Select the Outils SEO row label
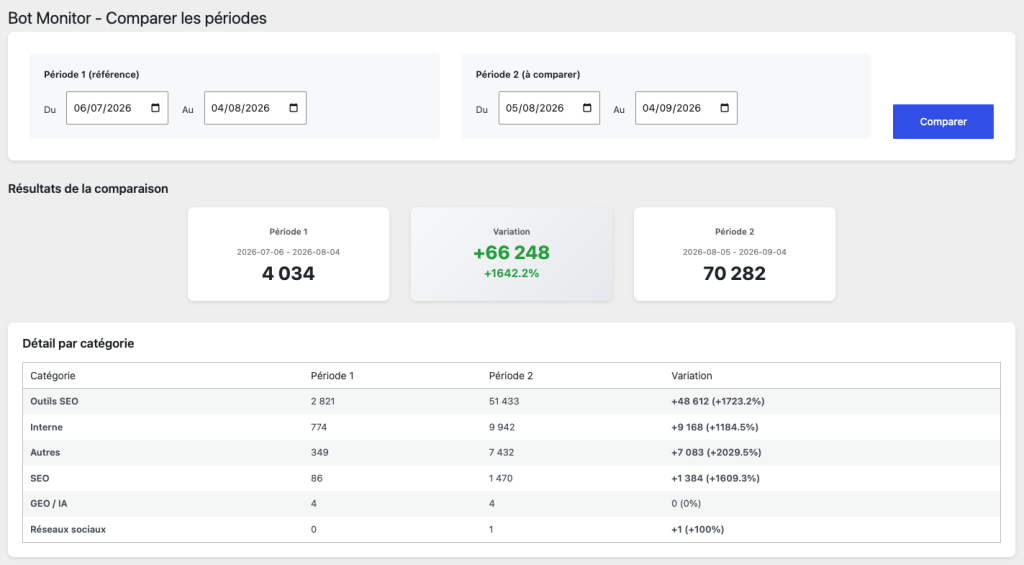This screenshot has width=1024, height=565. (x=54, y=401)
